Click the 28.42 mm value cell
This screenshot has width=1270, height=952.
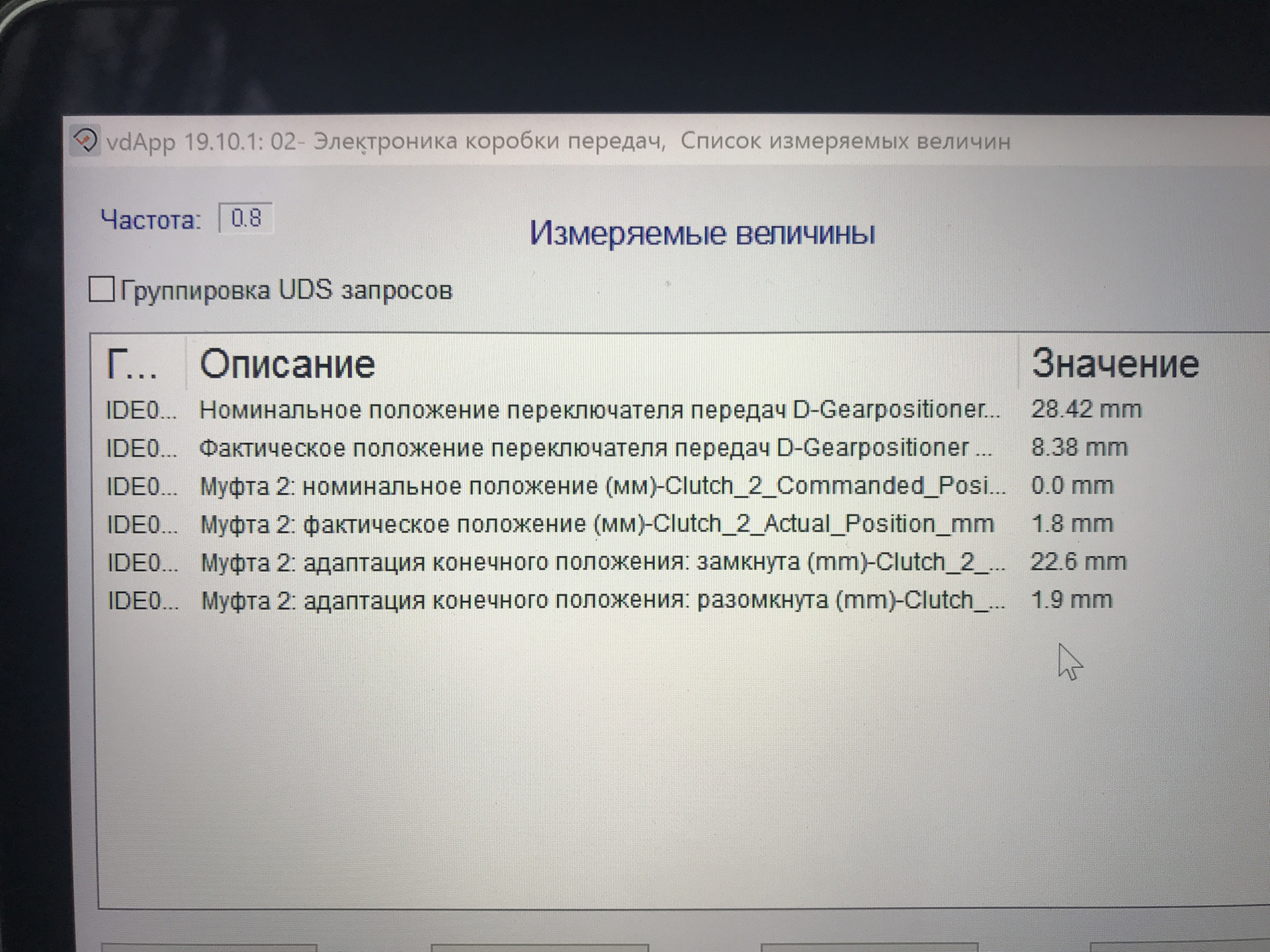(1086, 410)
